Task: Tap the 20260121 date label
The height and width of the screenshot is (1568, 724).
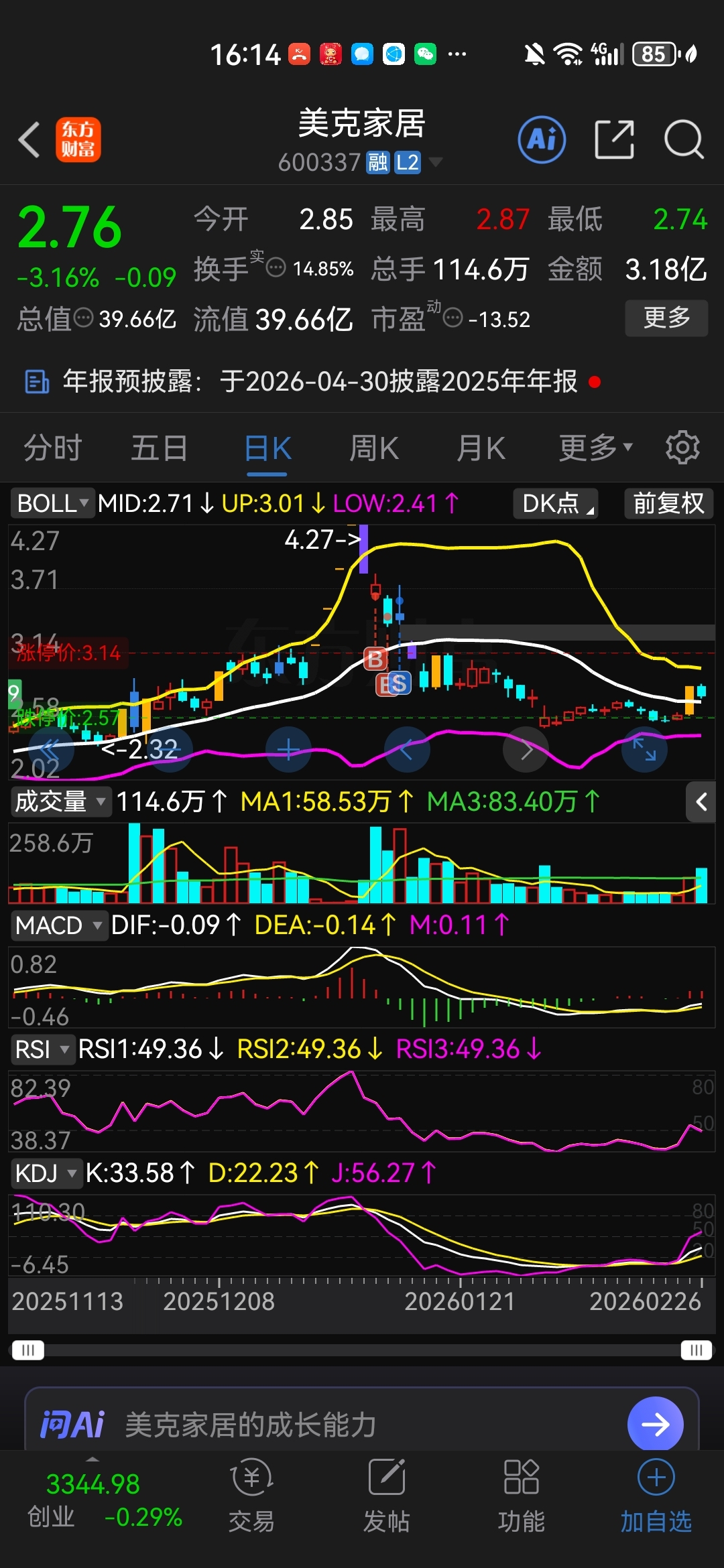Action: pyautogui.click(x=460, y=1301)
